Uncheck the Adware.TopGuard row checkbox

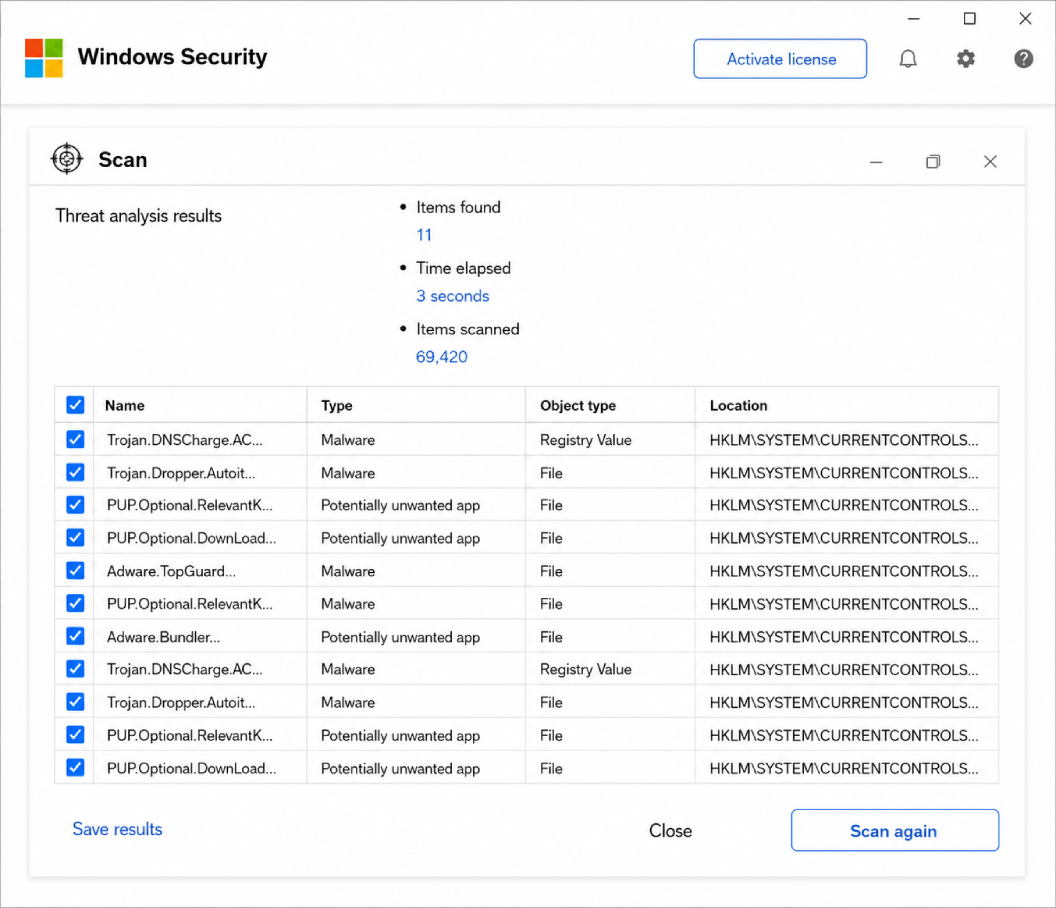tap(75, 571)
